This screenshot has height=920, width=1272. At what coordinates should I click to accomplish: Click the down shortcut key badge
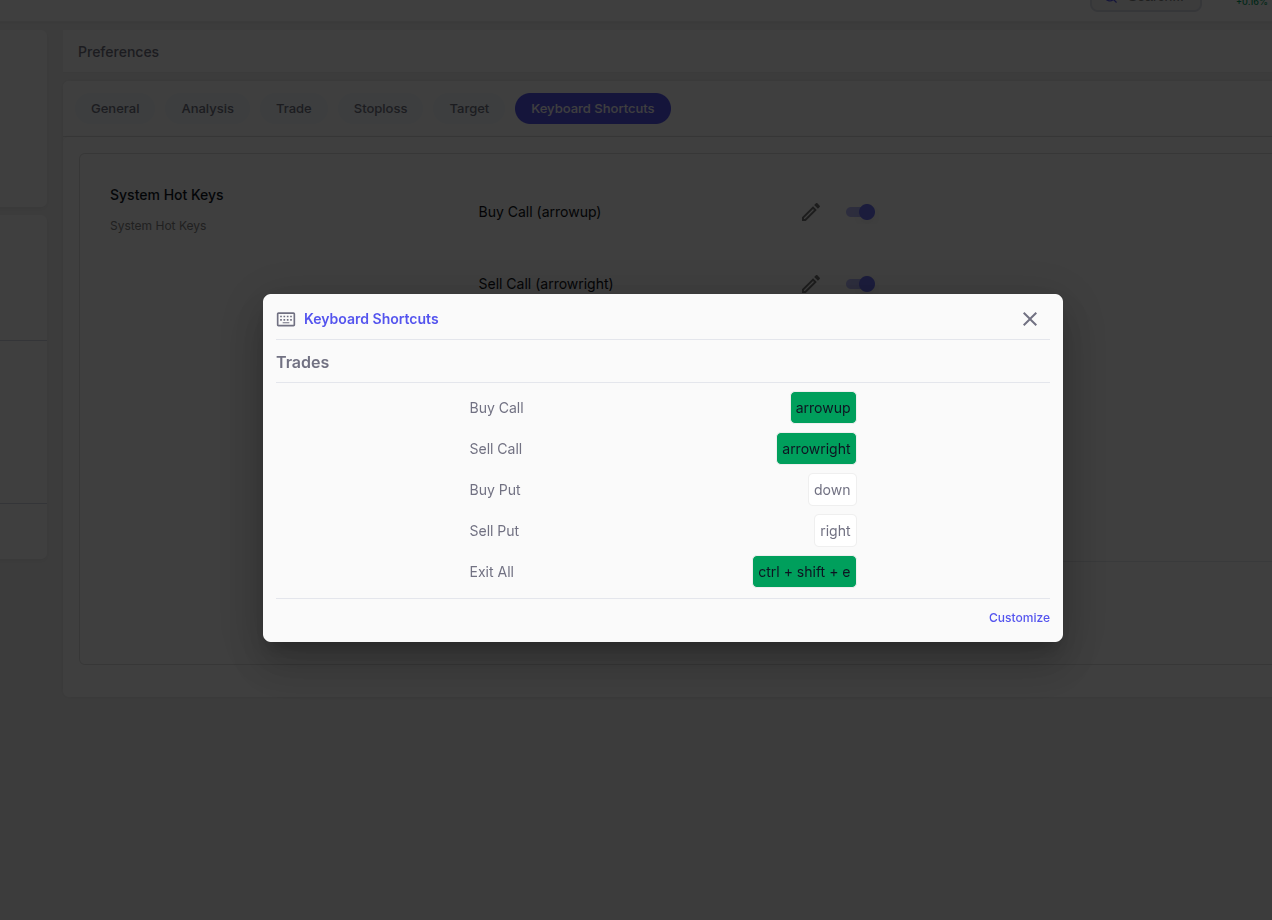(832, 490)
